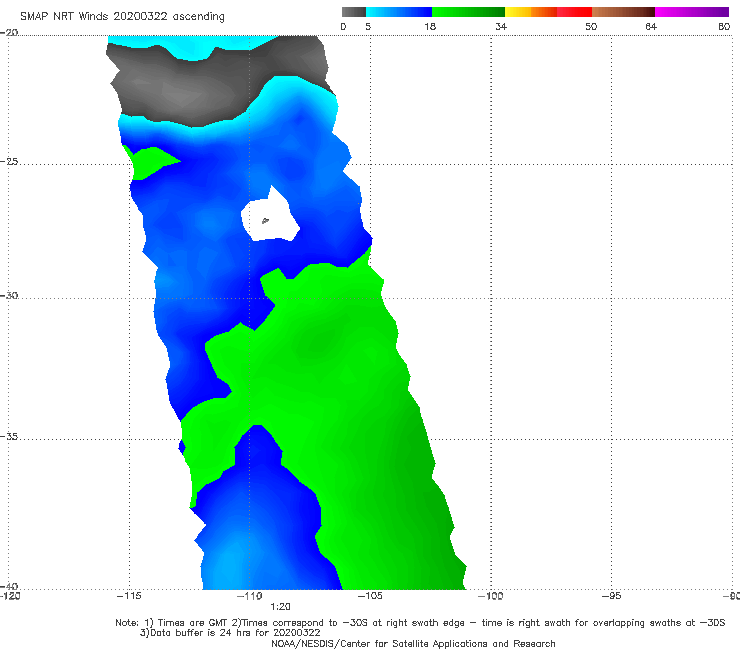
Task: Click the note line starting 'Times are GMT'
Action: [x=420, y=623]
